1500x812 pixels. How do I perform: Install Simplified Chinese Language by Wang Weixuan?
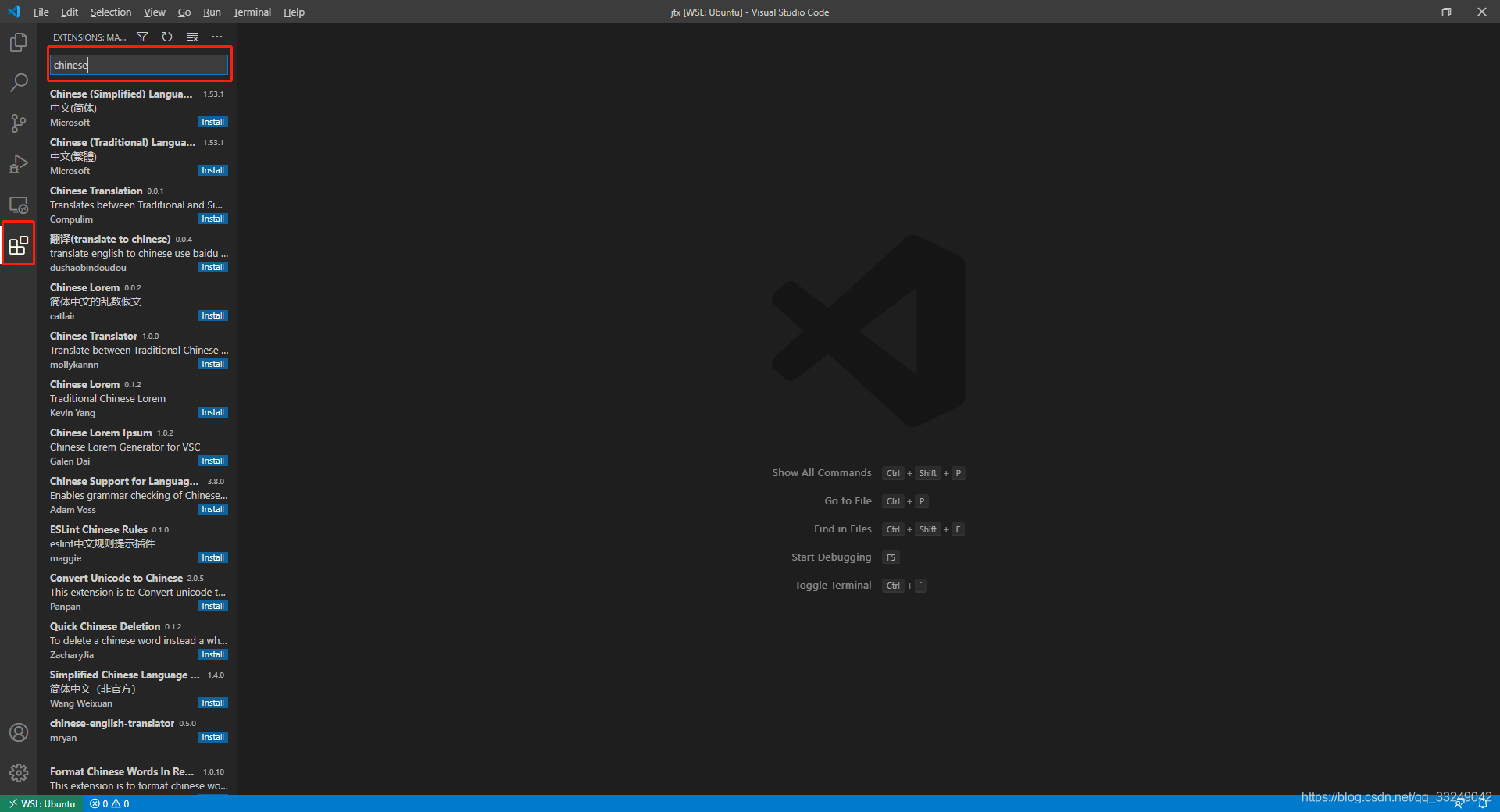(212, 703)
